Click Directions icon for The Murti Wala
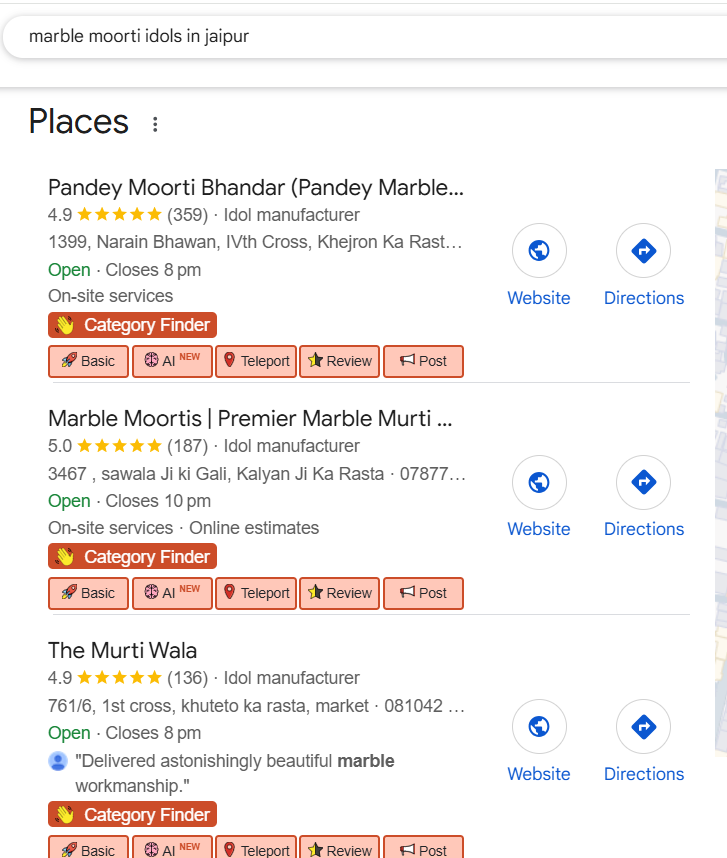This screenshot has height=858, width=727. [x=643, y=727]
